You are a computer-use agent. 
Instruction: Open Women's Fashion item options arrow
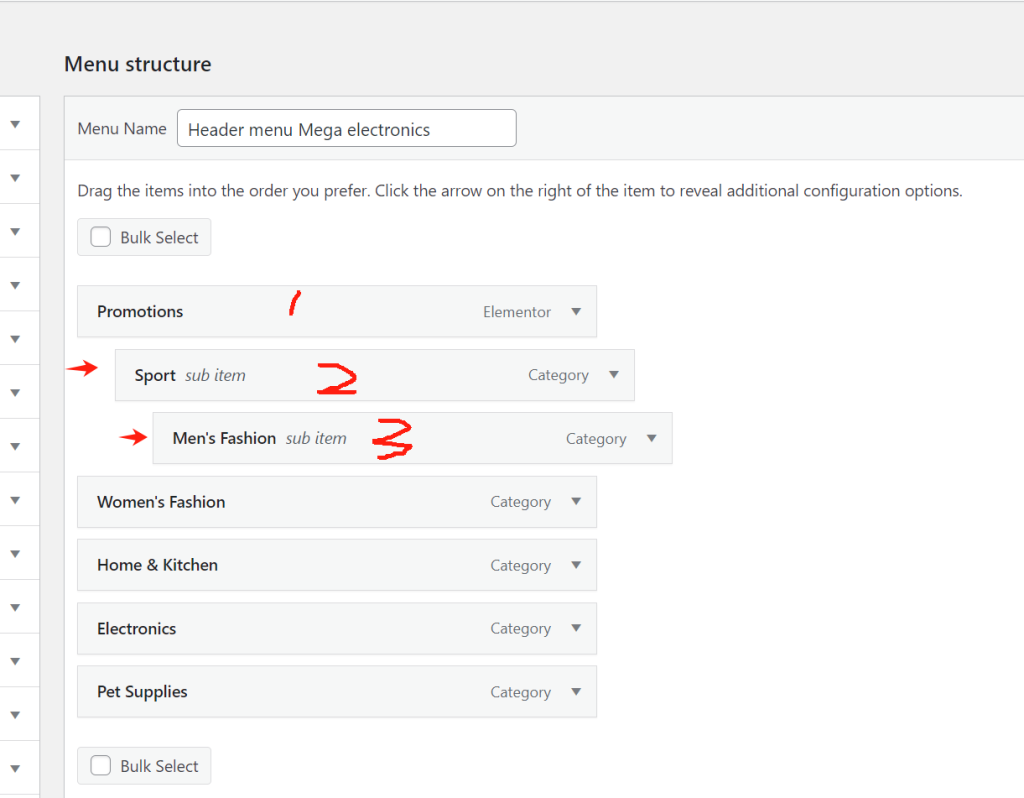pyautogui.click(x=576, y=501)
